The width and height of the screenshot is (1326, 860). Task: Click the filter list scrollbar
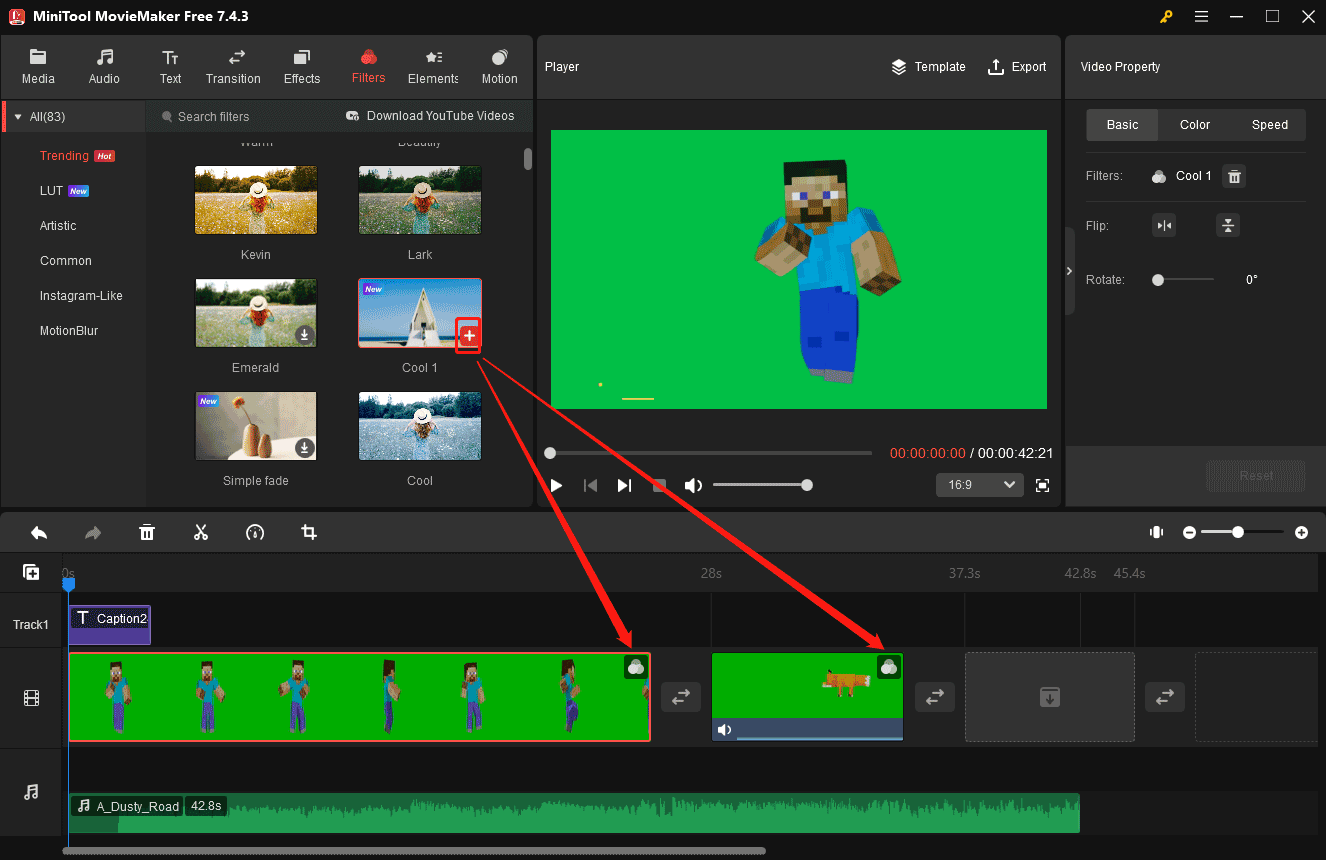click(528, 159)
